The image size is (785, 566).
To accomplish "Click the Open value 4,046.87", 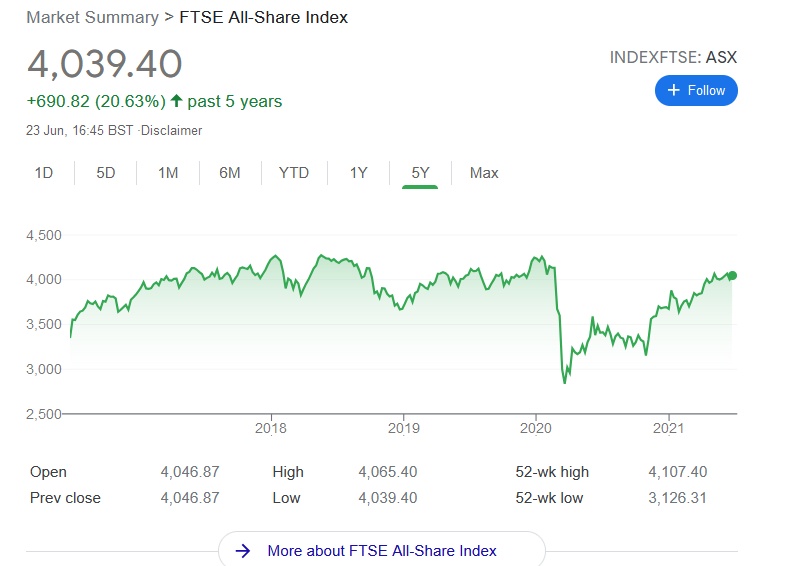I will (x=190, y=472).
